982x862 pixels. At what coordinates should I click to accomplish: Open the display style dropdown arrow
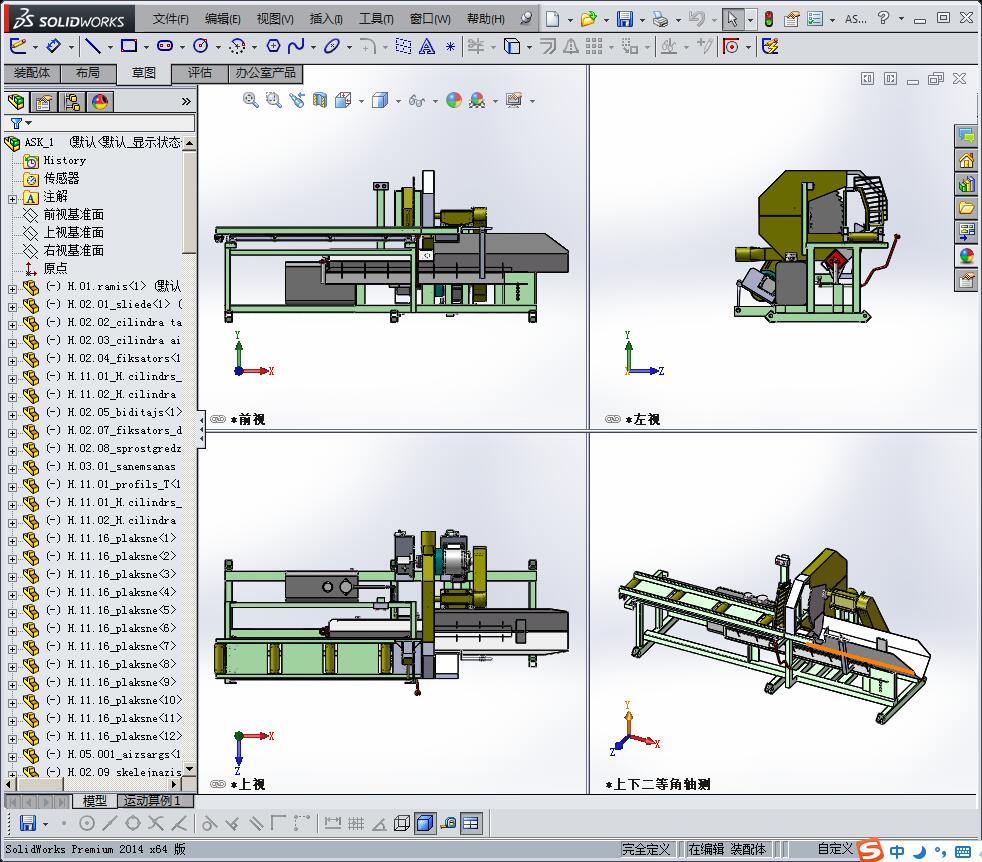(x=398, y=101)
